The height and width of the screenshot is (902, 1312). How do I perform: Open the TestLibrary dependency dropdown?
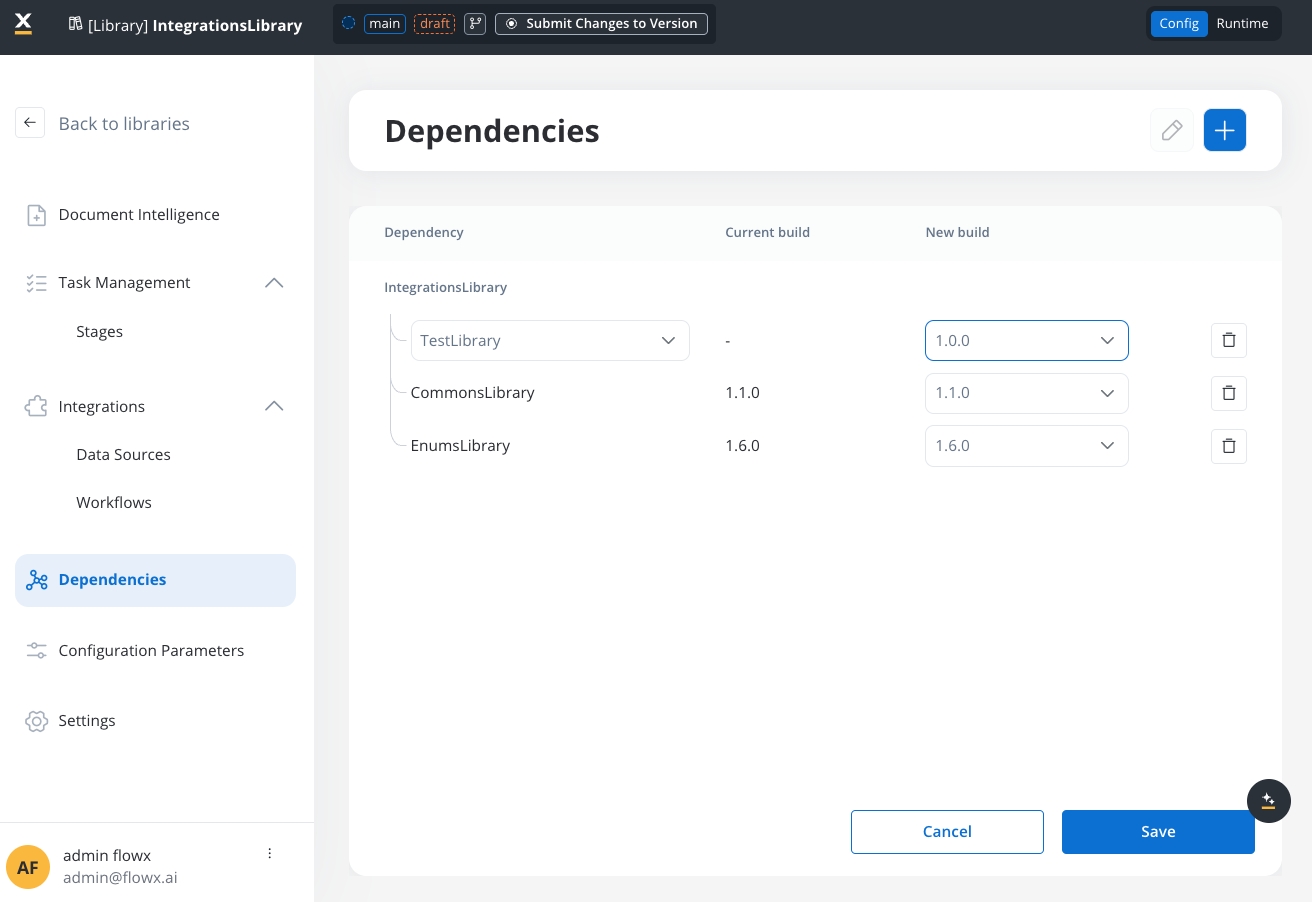click(550, 340)
